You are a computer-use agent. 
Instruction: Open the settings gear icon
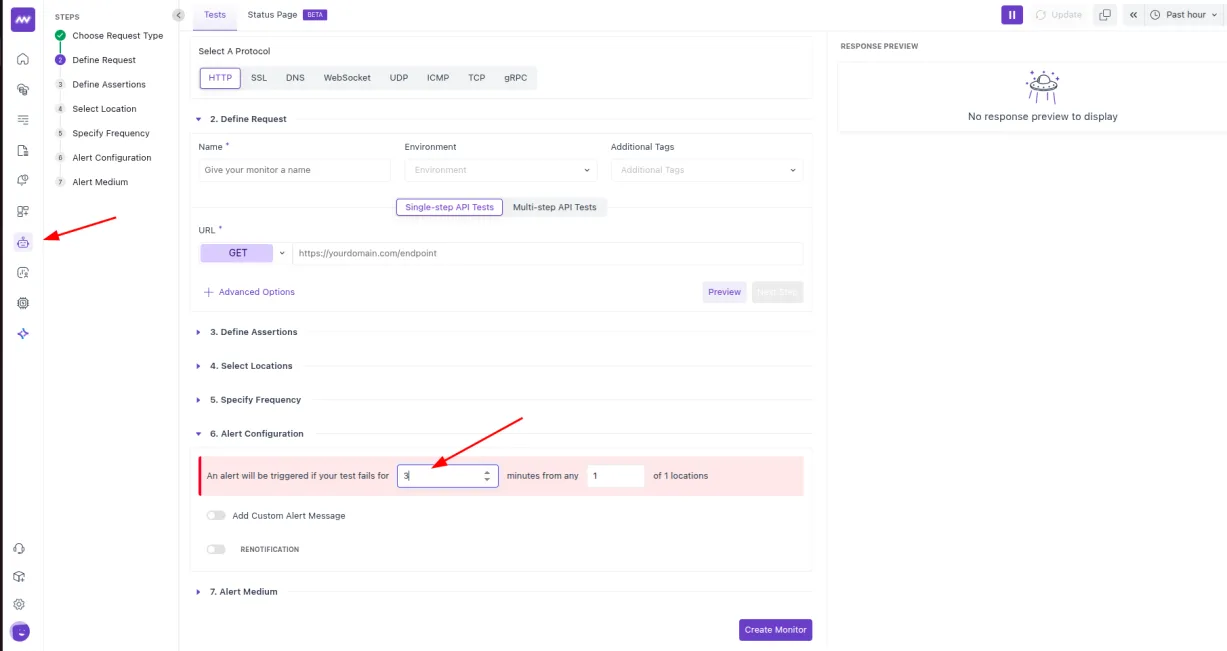point(19,604)
